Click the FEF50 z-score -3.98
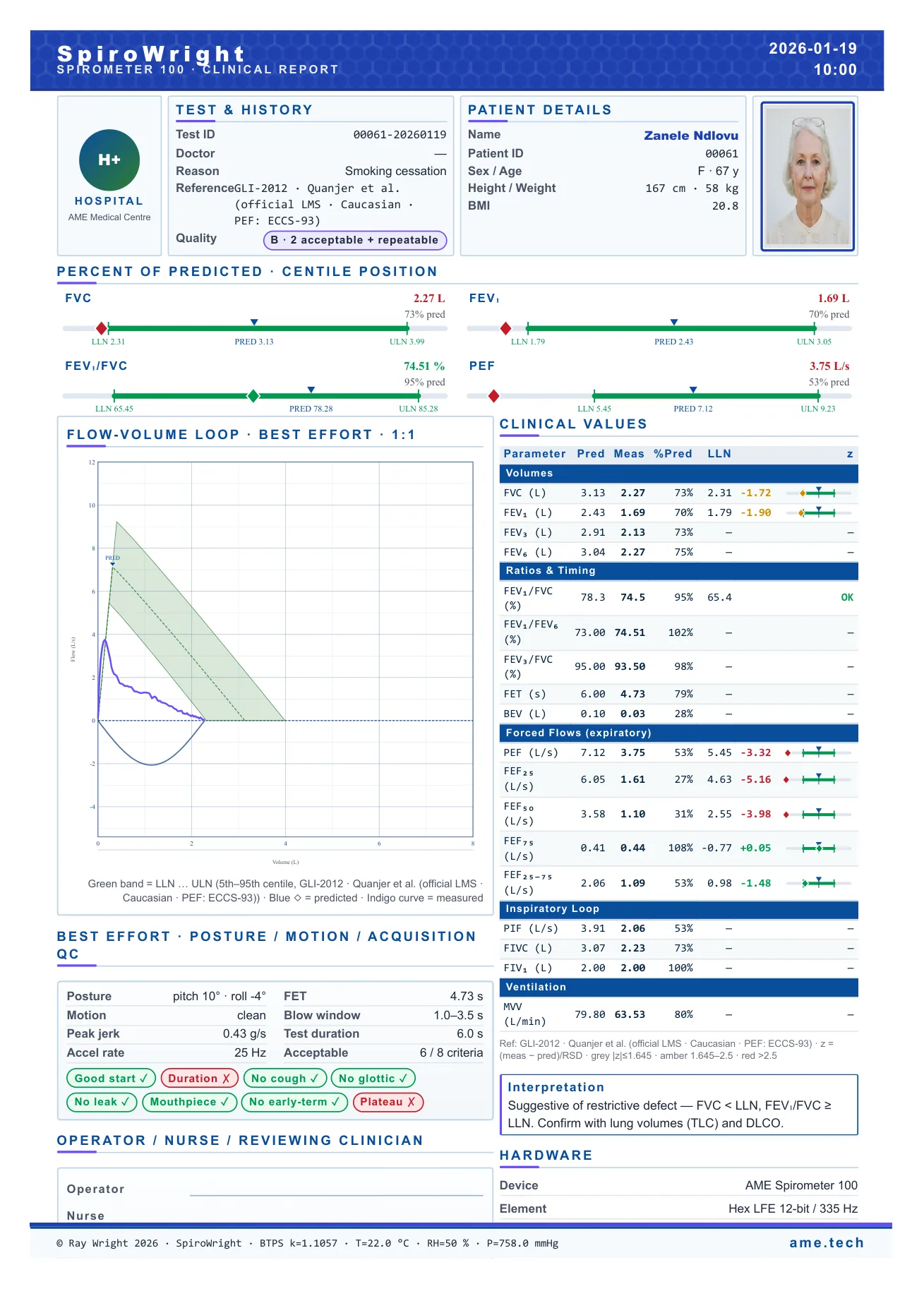 pos(755,815)
